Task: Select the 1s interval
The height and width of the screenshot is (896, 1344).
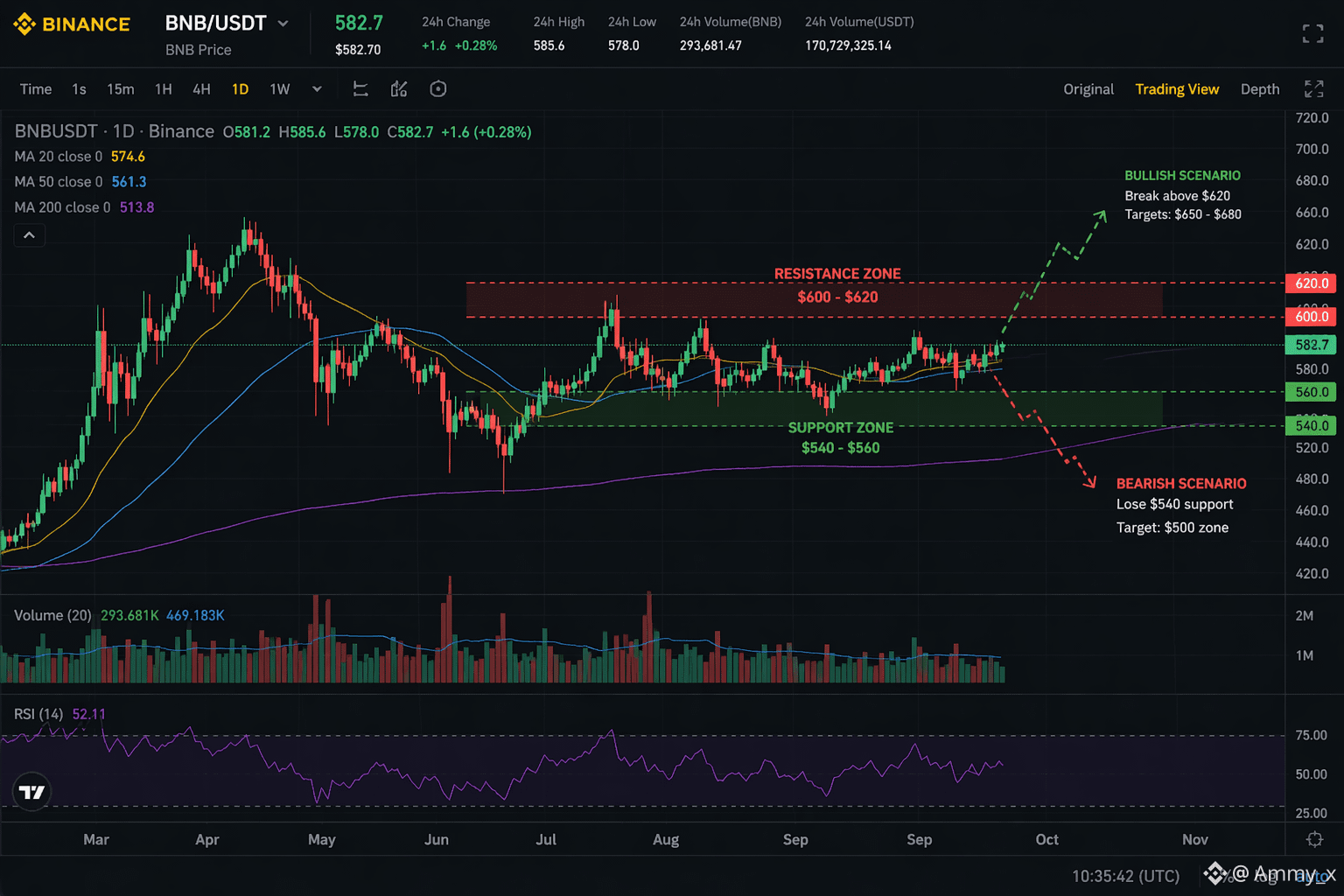Action: coord(79,89)
